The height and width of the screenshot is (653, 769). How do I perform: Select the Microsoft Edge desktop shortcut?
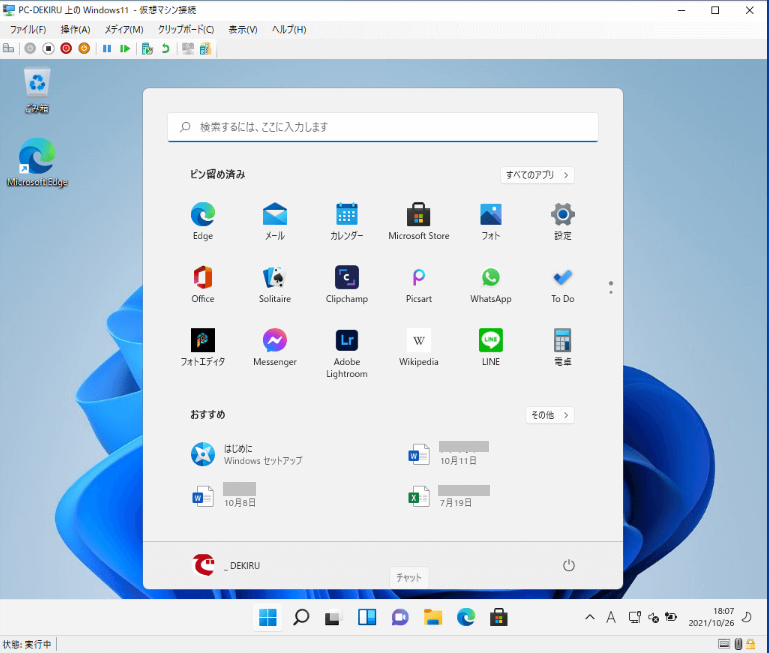pos(37,162)
